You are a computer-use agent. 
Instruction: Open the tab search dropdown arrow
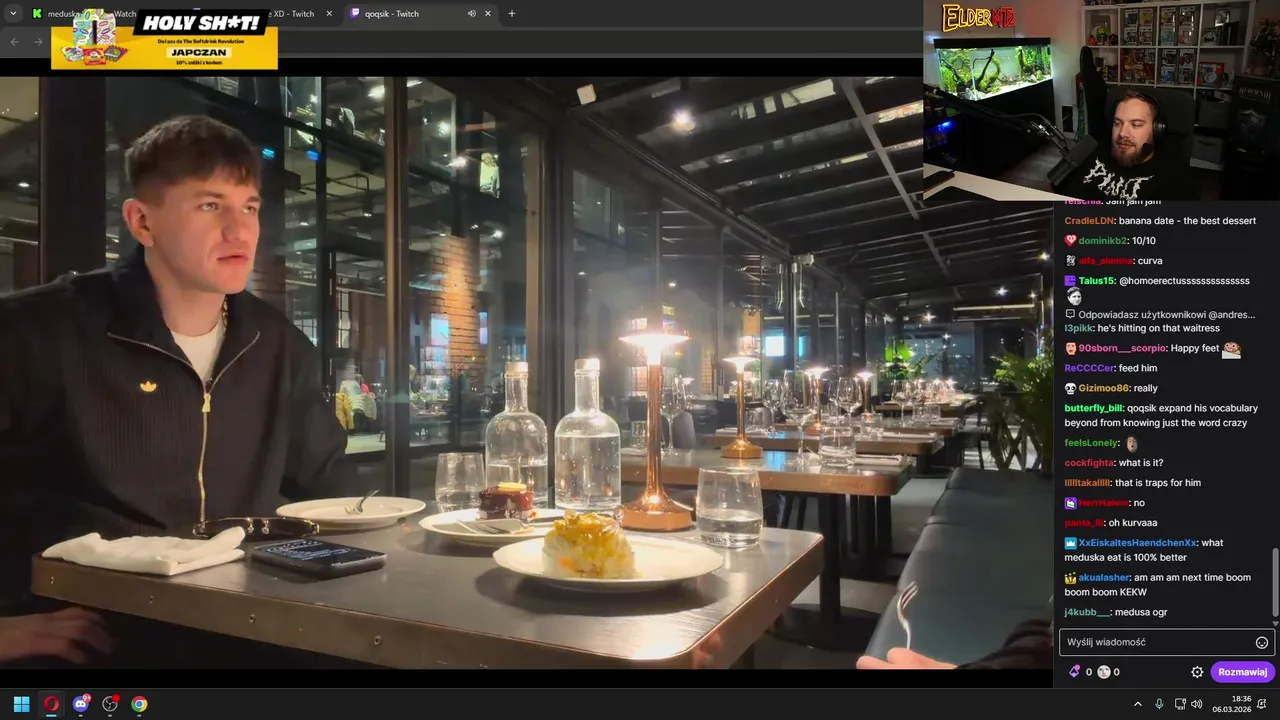(x=13, y=13)
